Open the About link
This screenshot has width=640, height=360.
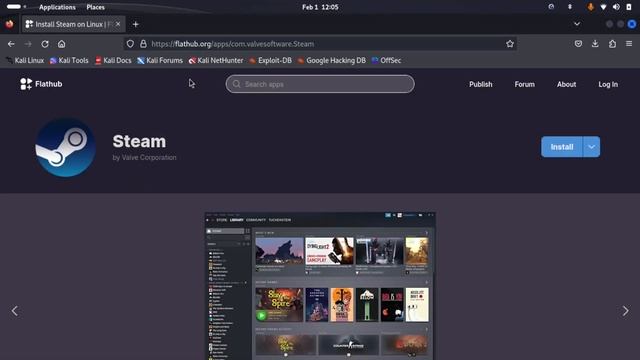tap(567, 84)
